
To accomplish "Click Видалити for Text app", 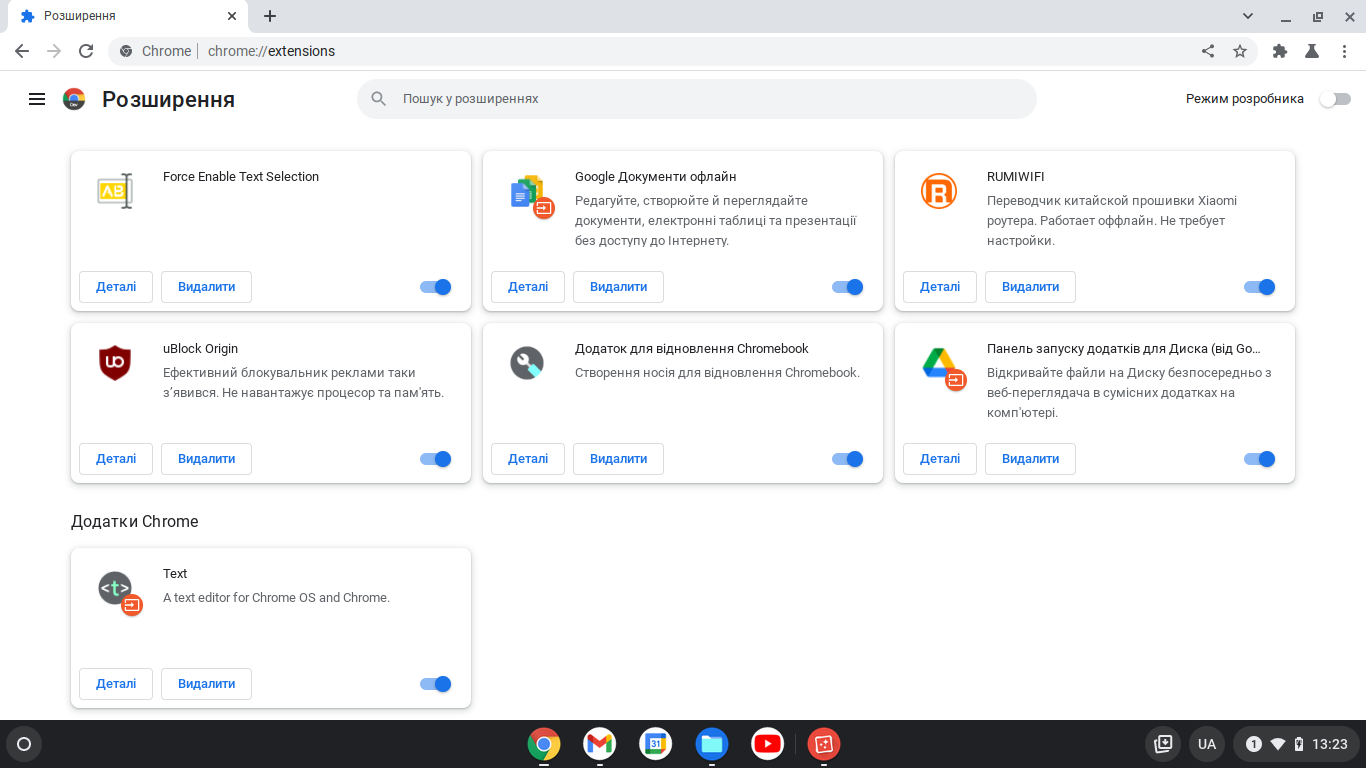I will [206, 684].
